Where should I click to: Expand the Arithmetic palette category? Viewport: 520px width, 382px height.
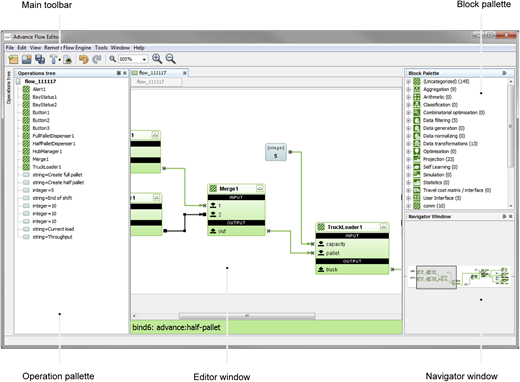pos(408,97)
